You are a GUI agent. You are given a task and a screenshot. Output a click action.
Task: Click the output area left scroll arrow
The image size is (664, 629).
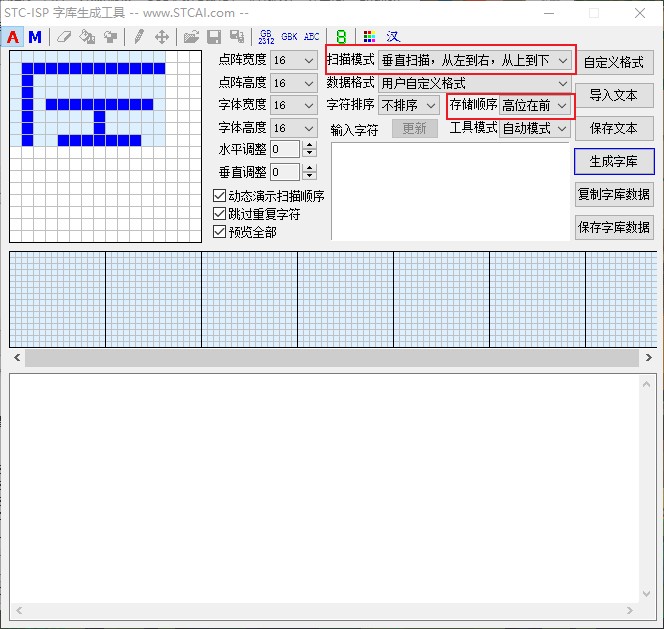coord(19,610)
